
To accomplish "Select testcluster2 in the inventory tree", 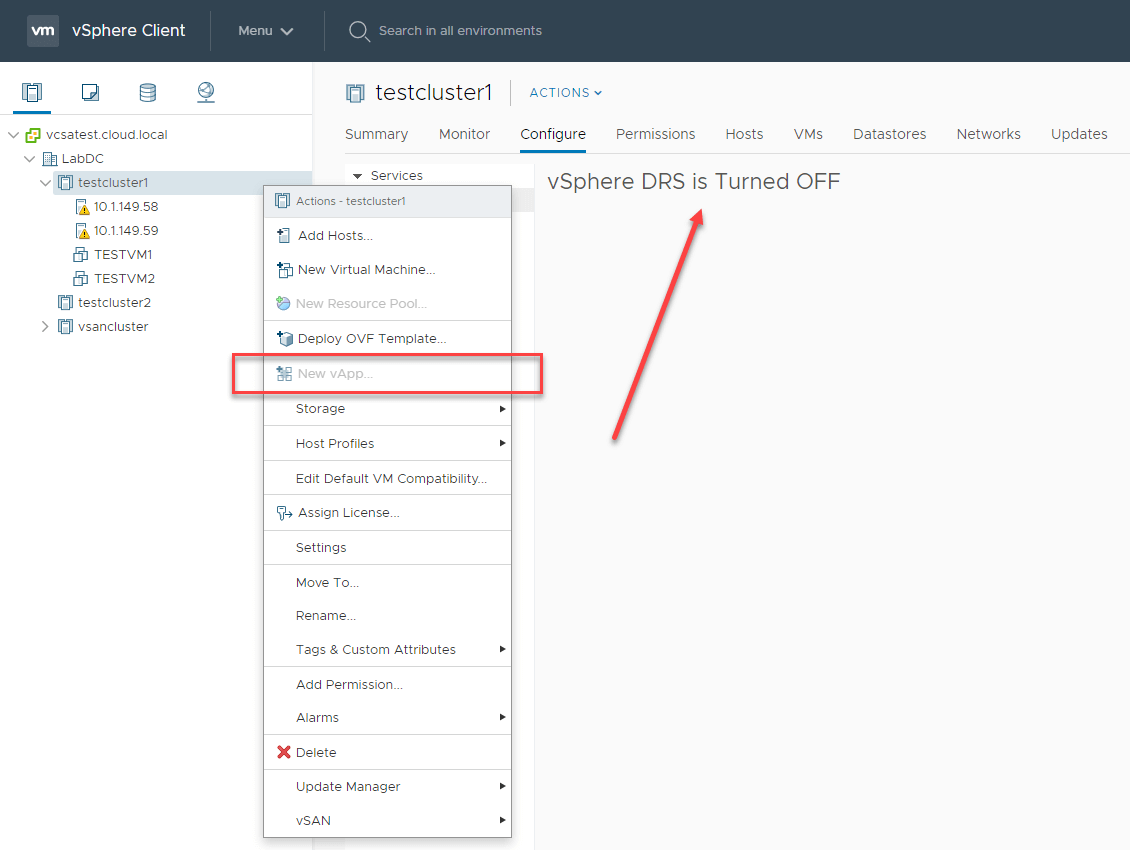I will [x=114, y=302].
